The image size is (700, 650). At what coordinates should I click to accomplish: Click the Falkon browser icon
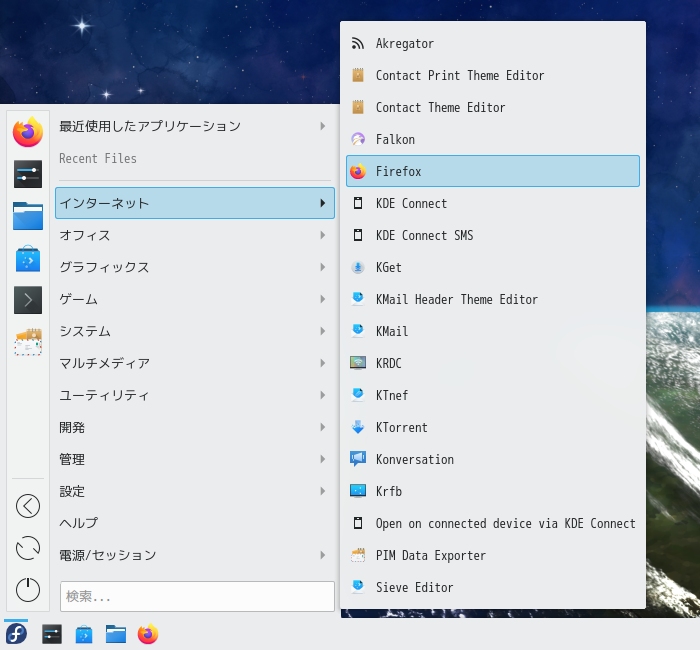[358, 139]
